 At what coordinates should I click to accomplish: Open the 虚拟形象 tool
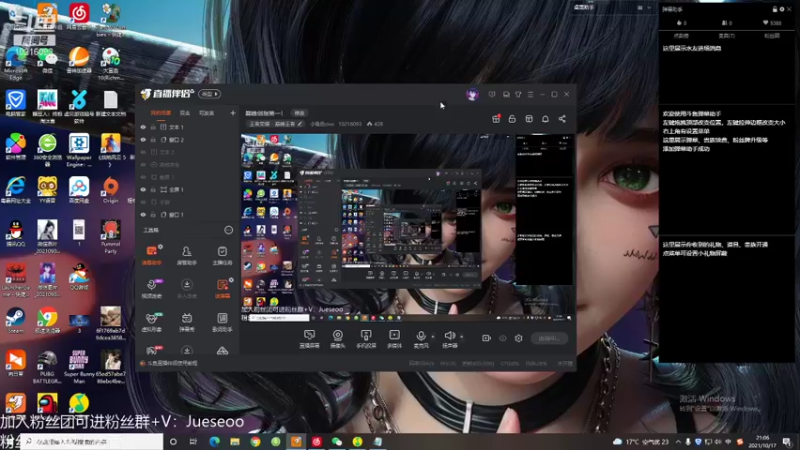click(152, 322)
